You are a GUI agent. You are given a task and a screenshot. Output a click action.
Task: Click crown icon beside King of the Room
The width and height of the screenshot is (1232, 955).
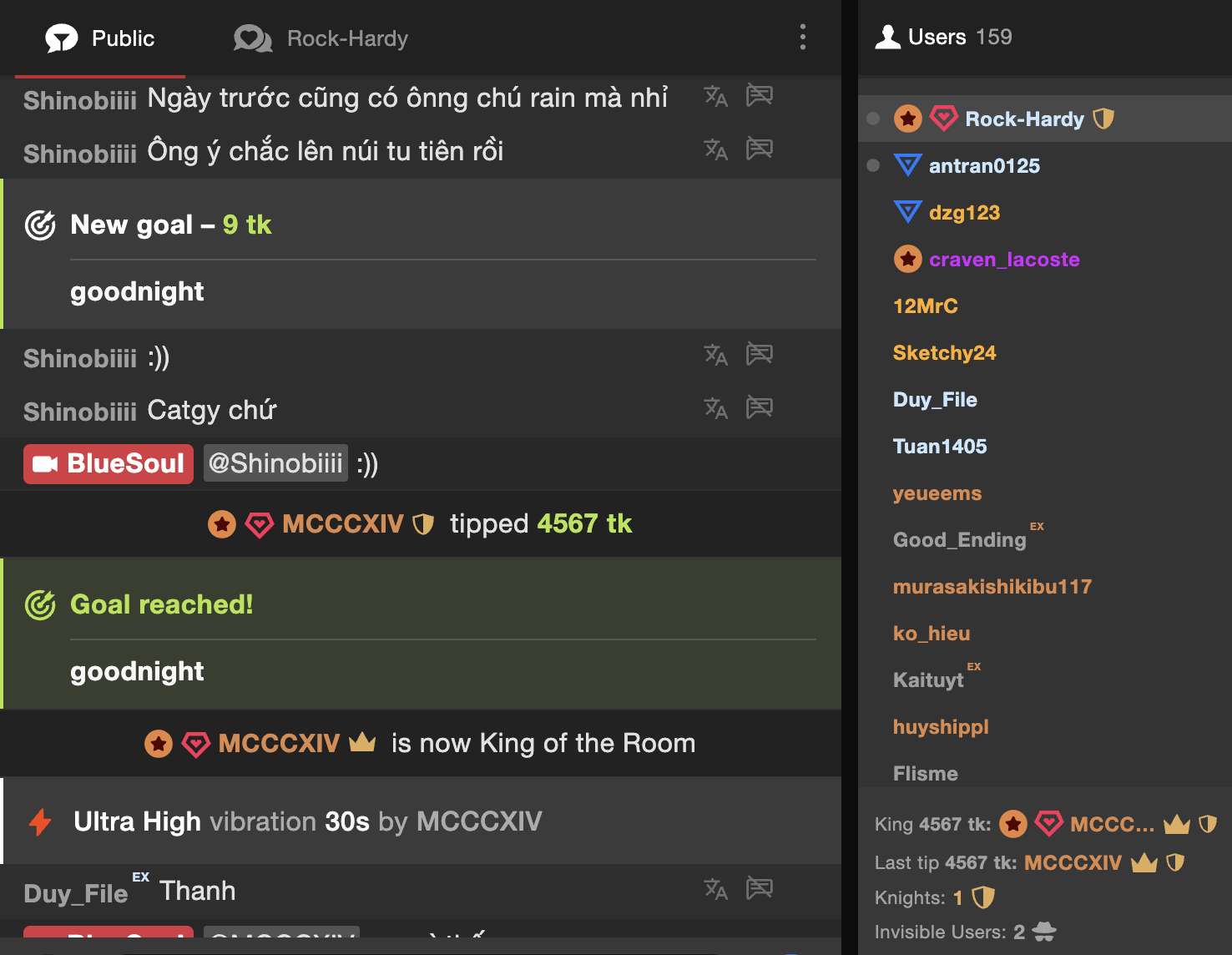[x=362, y=742]
